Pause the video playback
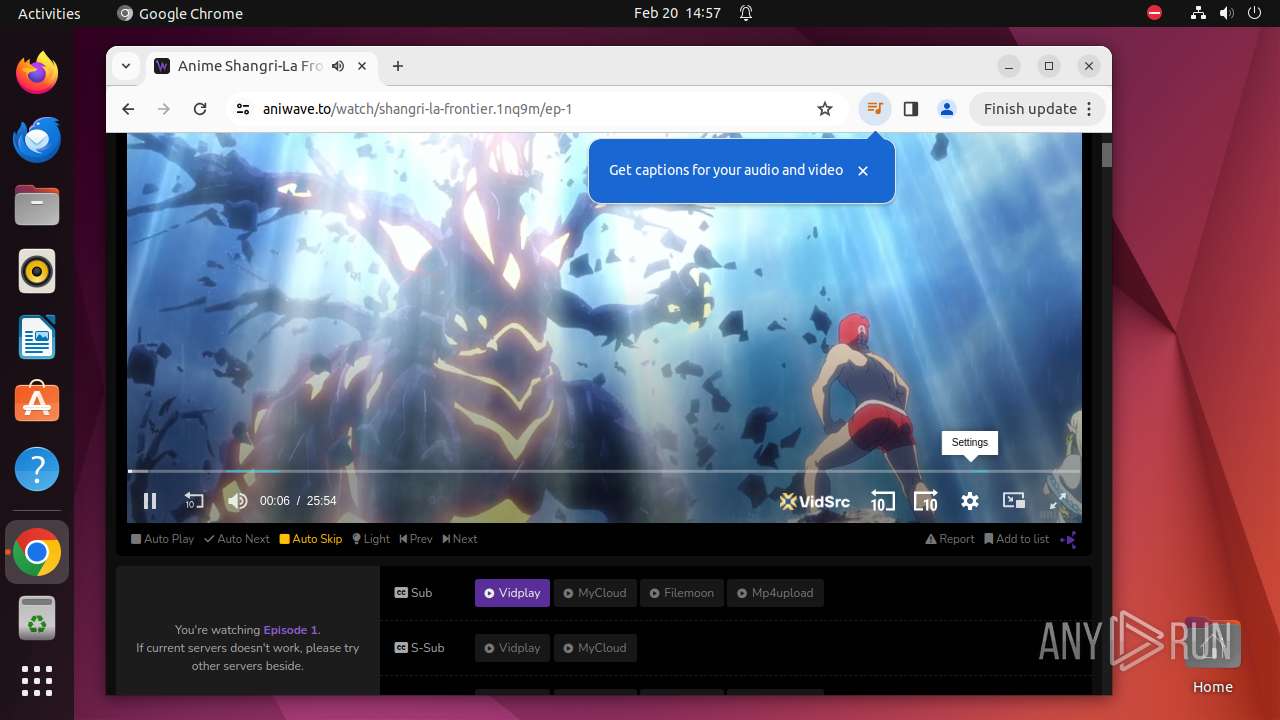The width and height of the screenshot is (1280, 720). tap(150, 501)
